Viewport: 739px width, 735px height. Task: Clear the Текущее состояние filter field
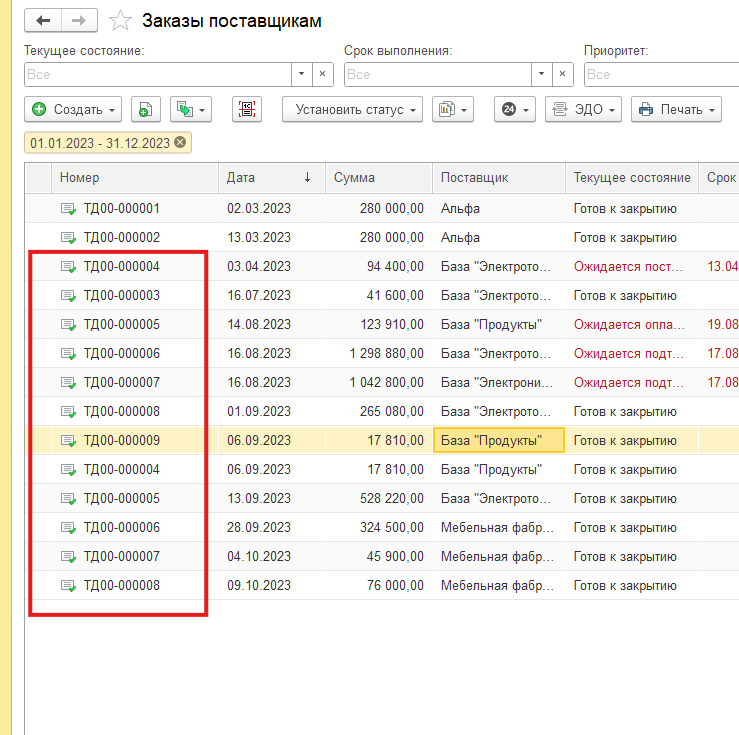[x=323, y=74]
